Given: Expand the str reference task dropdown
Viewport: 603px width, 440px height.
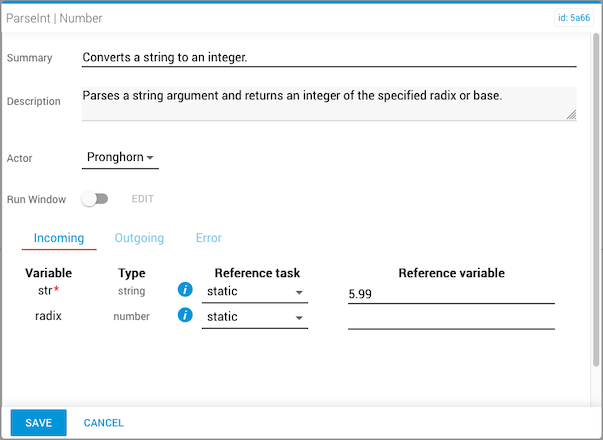Looking at the screenshot, I should [254, 291].
